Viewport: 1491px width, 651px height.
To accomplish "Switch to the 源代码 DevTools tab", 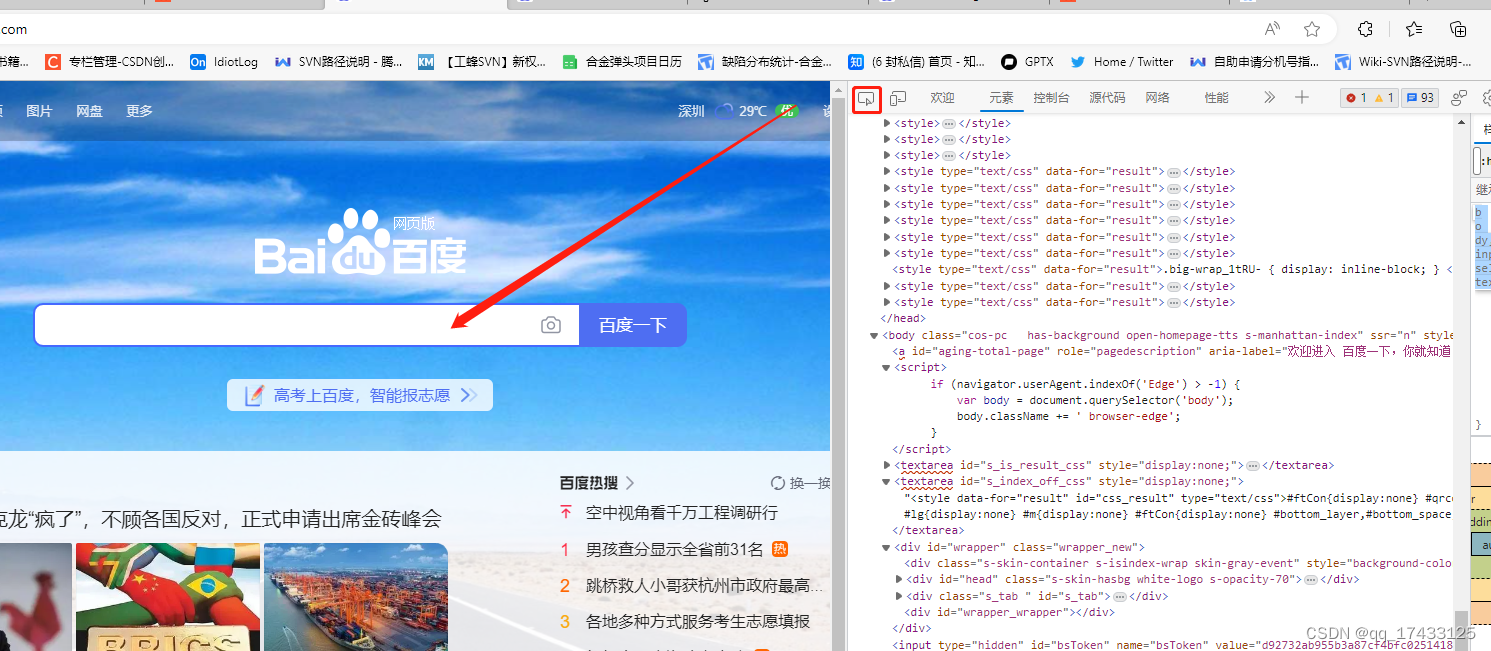I will pos(1107,98).
